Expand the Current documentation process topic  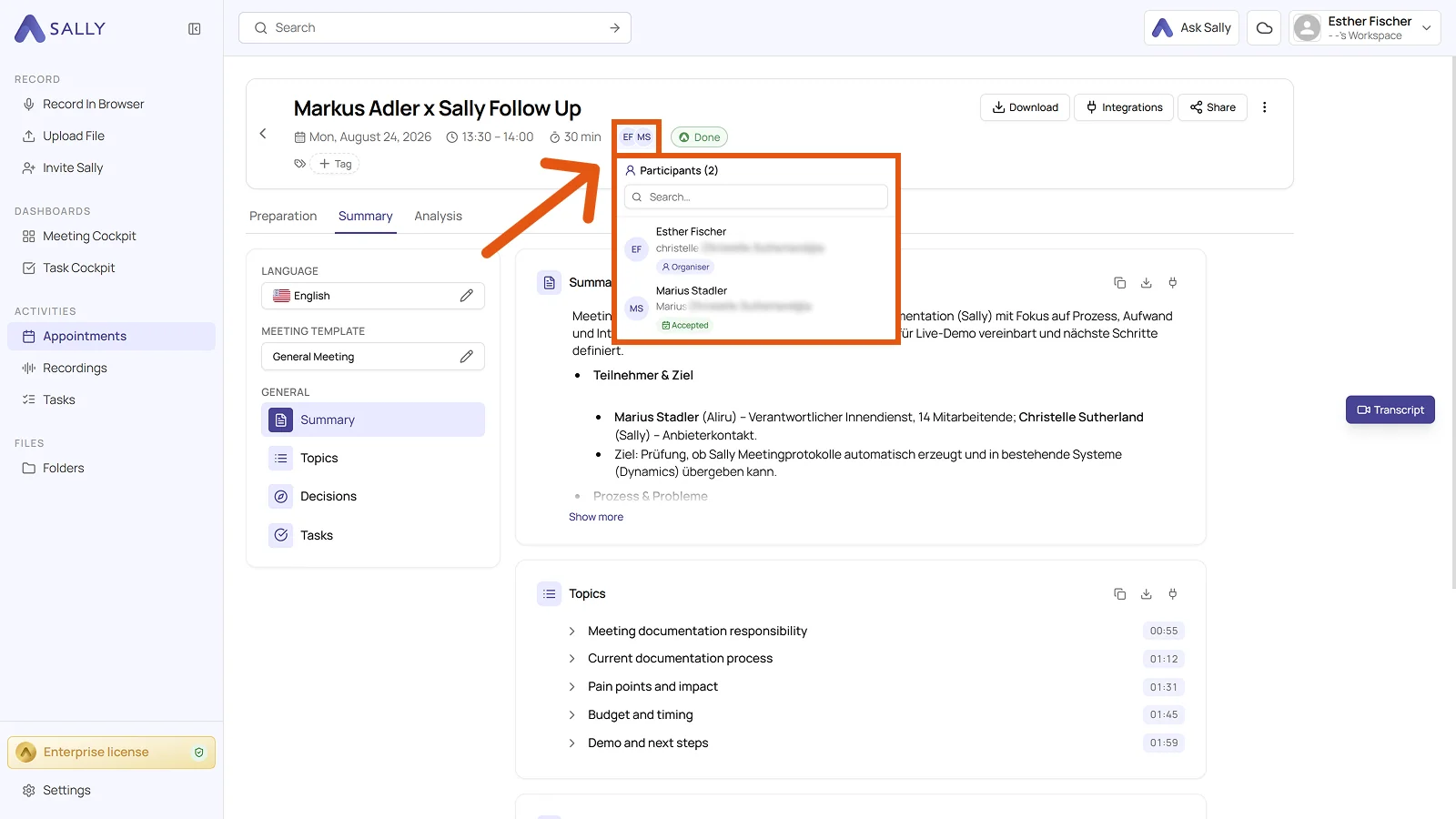pyautogui.click(x=571, y=659)
